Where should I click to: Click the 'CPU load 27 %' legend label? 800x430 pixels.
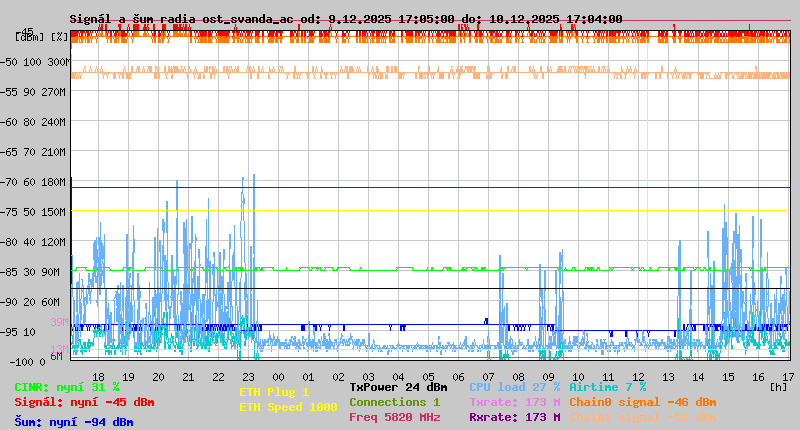515,387
